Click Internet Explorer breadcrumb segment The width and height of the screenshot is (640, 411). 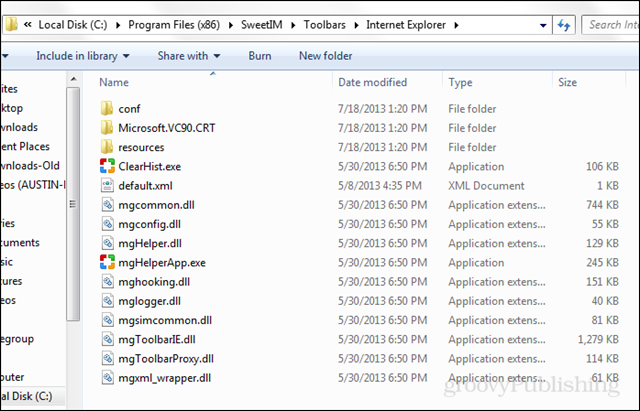(406, 25)
